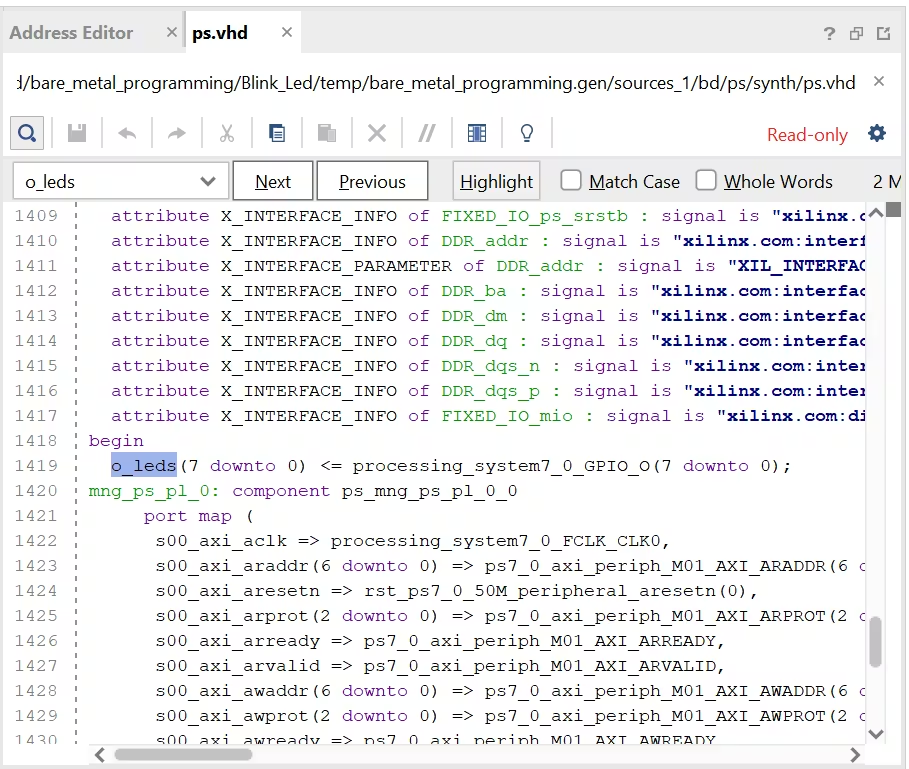The height and width of the screenshot is (769, 909).
Task: Click the toggle line comments icon
Action: click(x=427, y=134)
